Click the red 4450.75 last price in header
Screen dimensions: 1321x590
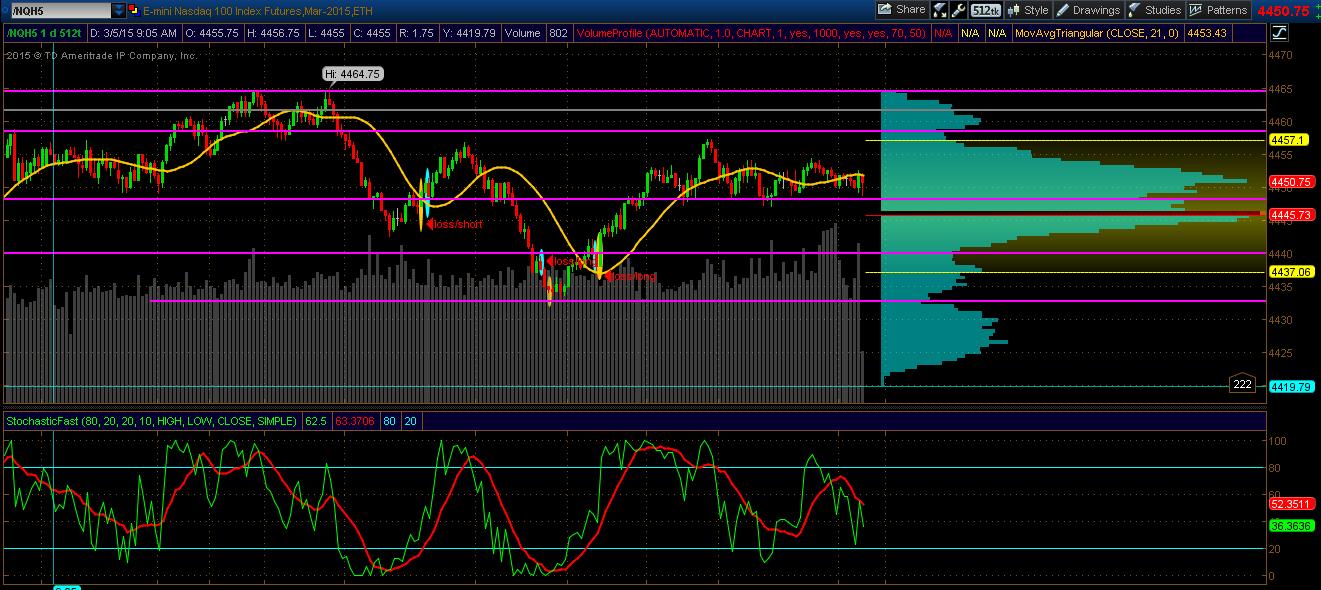(1286, 11)
